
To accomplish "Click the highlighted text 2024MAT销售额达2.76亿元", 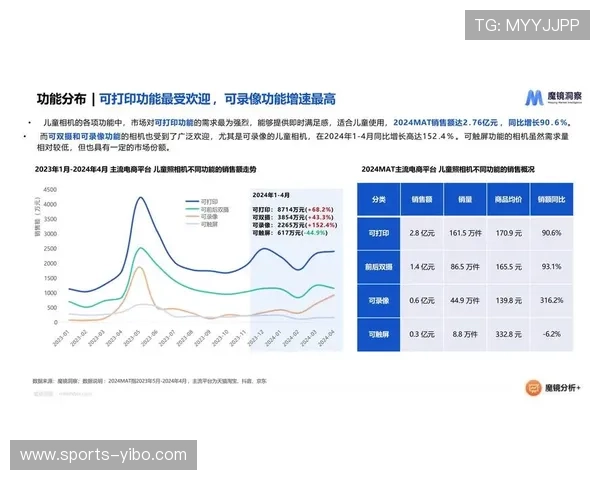I will point(445,122).
